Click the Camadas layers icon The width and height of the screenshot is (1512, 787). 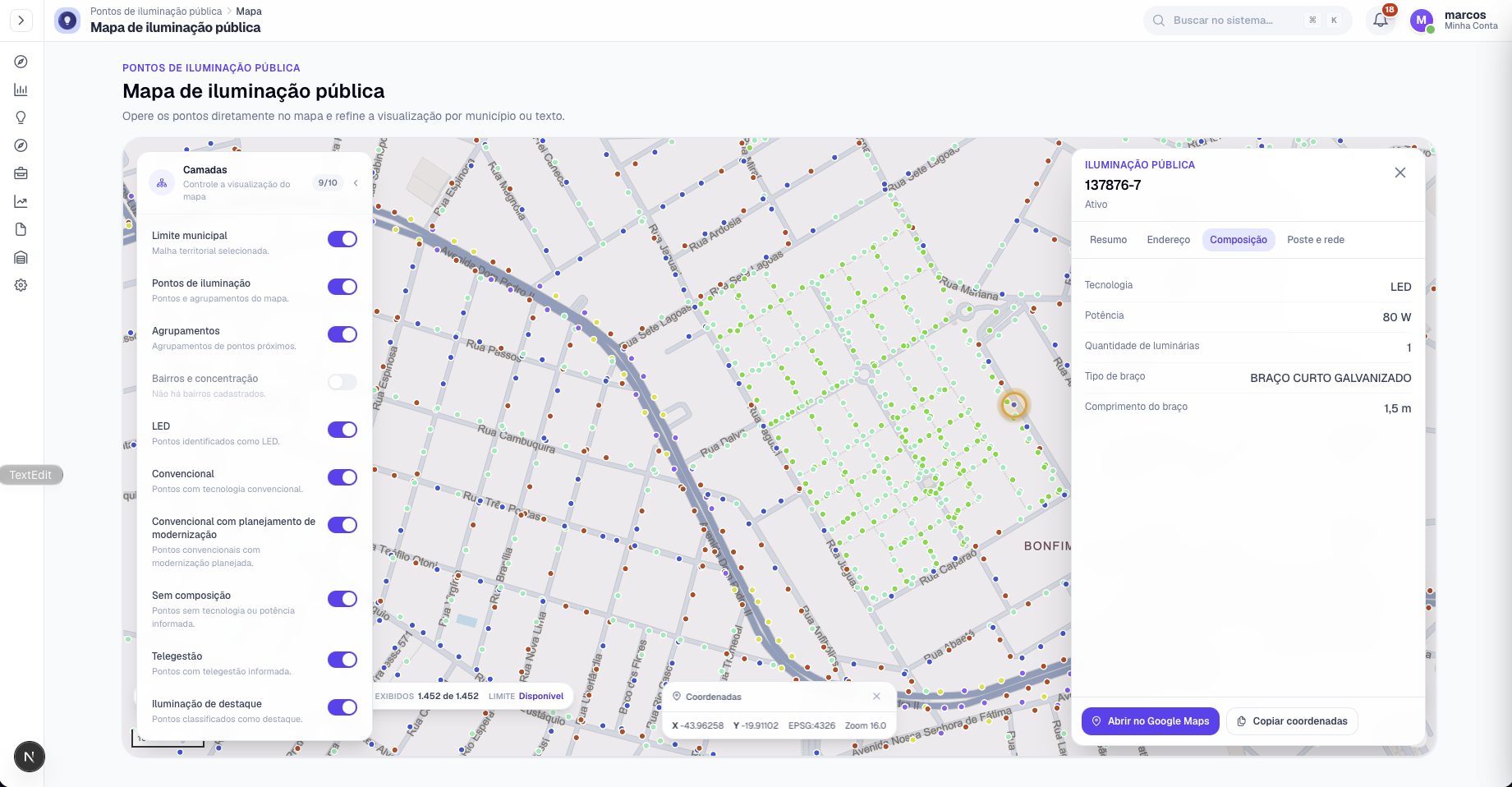pos(162,183)
